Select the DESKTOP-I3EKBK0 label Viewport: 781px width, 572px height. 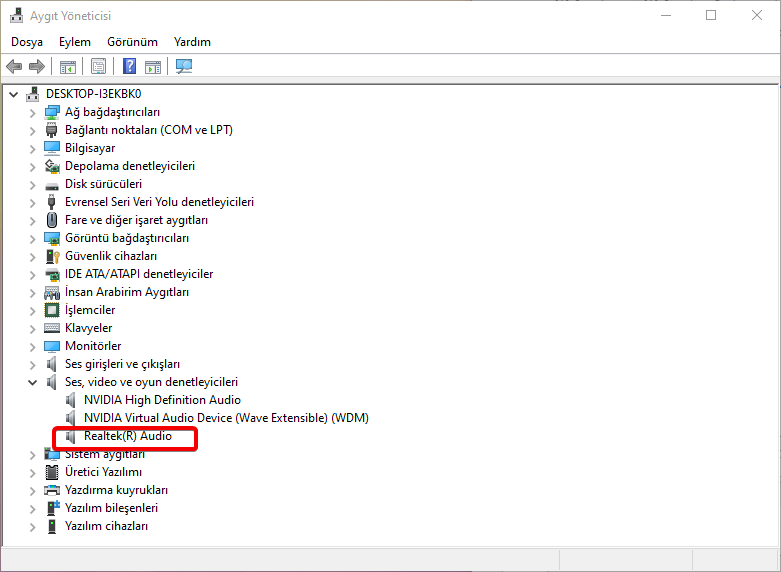click(94, 94)
